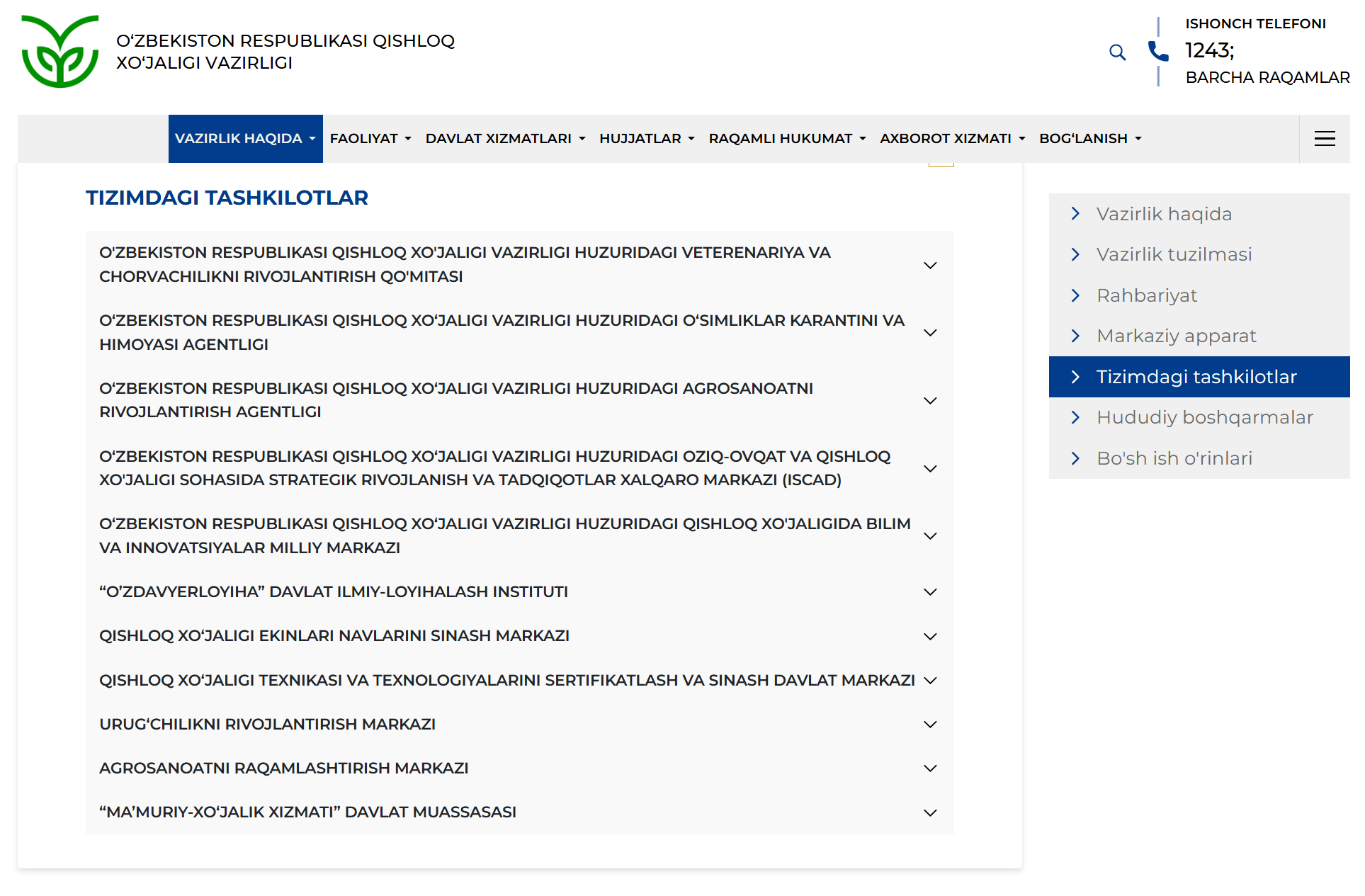This screenshot has height=896, width=1365.
Task: Click chevron icon beside Vazirlik haqida
Action: click(x=1075, y=214)
